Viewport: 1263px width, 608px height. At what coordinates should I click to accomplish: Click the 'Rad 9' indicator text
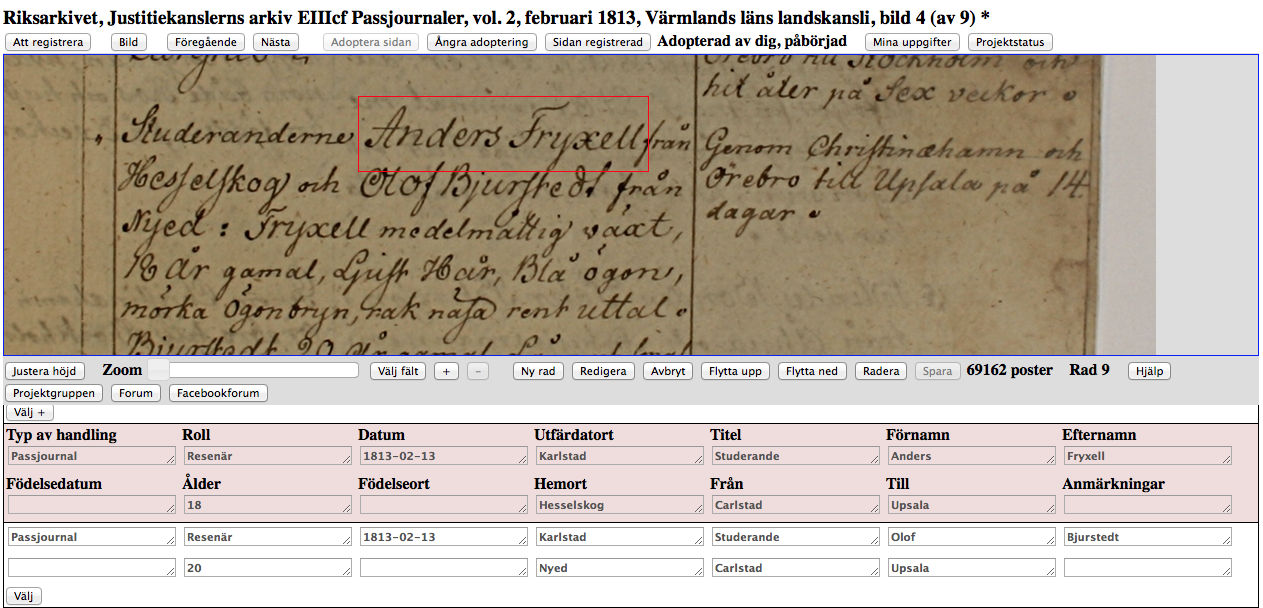click(x=1089, y=370)
